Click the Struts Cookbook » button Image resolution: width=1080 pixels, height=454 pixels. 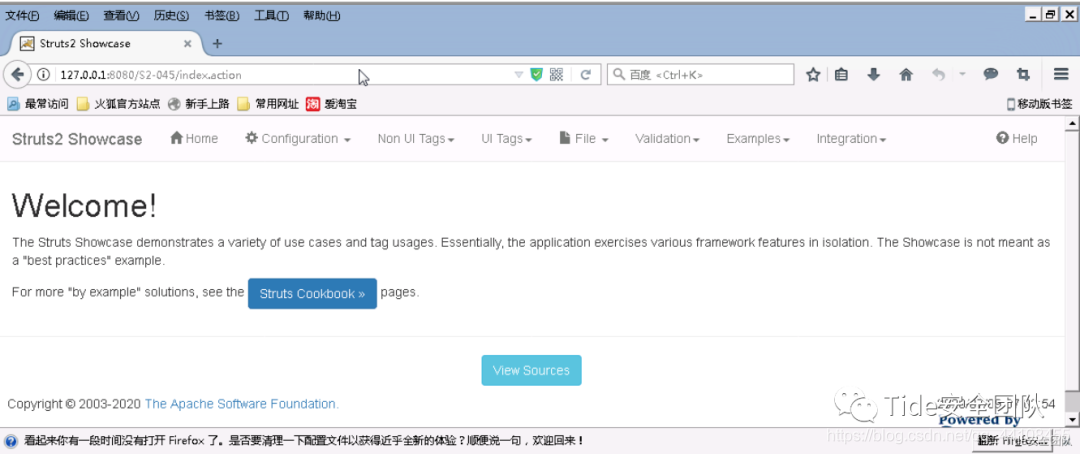point(312,293)
